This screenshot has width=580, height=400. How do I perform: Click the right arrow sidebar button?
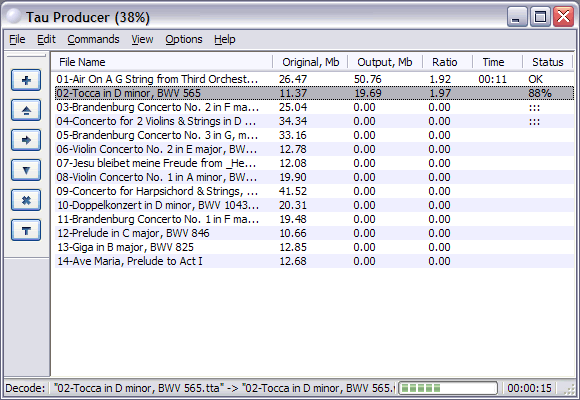tap(26, 140)
